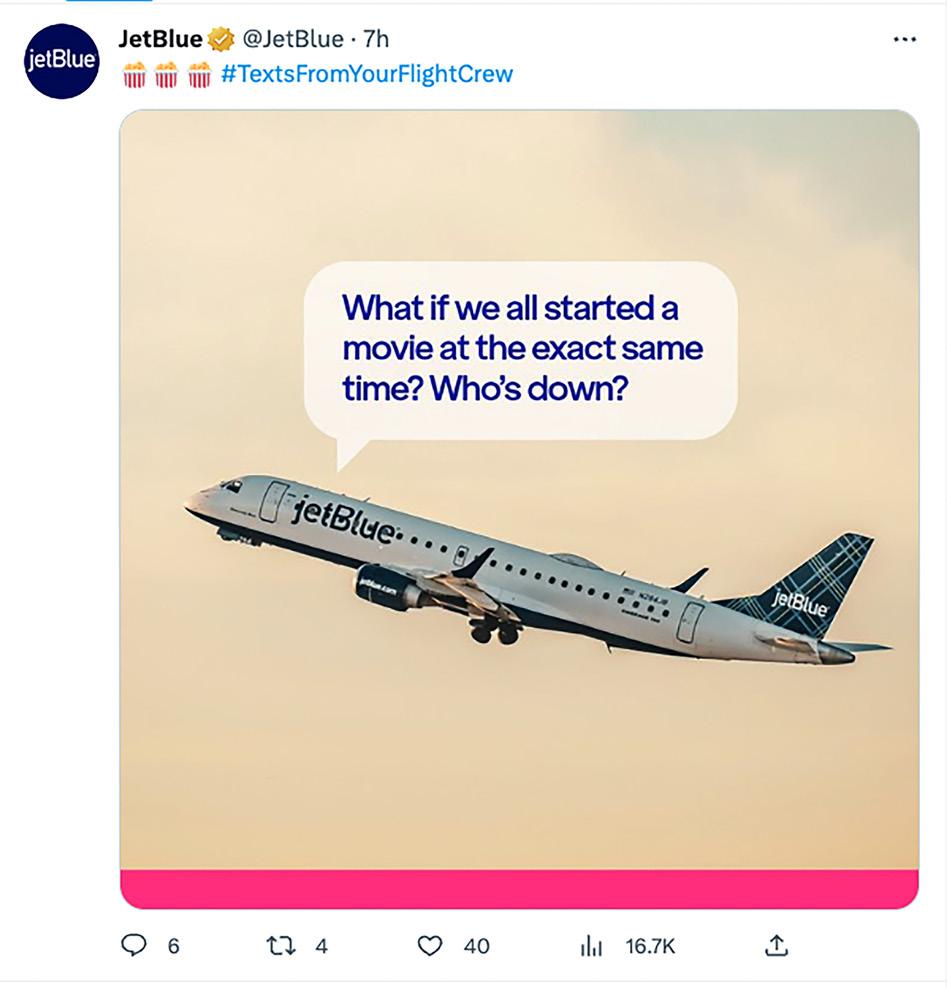Click the gold verified badge
The height and width of the screenshot is (988, 947).
tap(221, 40)
